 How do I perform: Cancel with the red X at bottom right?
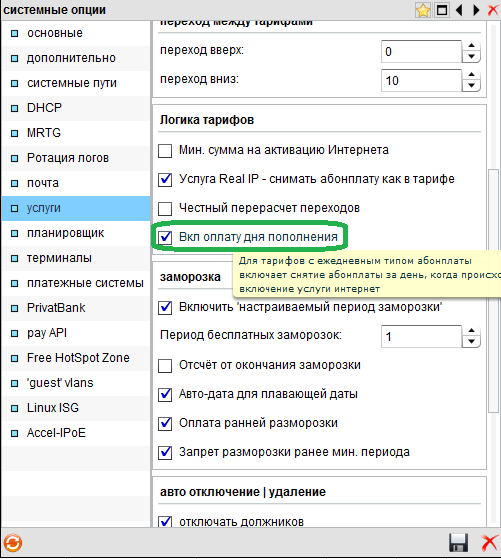(489, 543)
